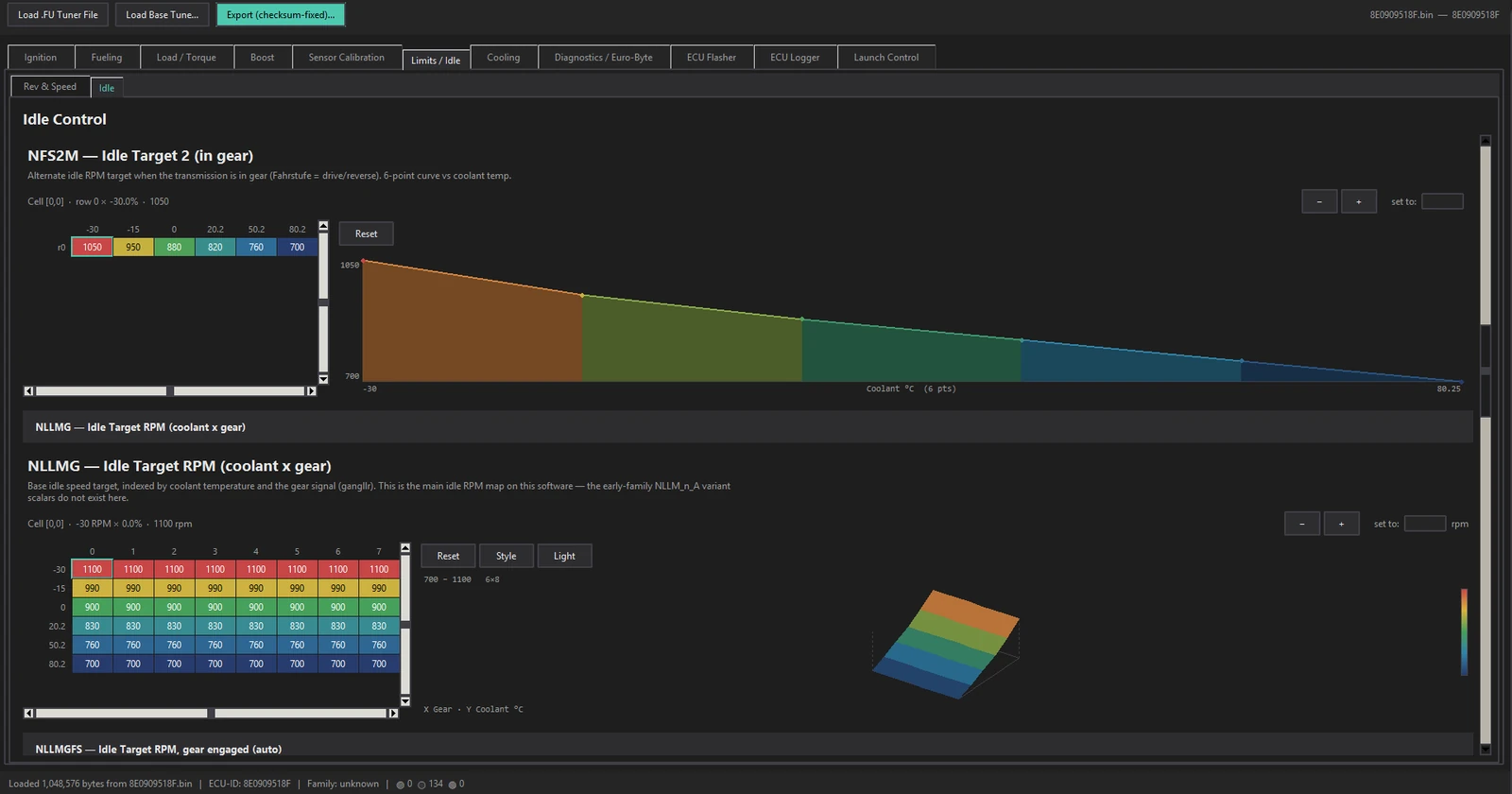
Task: Click the color scale legend bar beside 3D plot
Action: coord(1464,632)
